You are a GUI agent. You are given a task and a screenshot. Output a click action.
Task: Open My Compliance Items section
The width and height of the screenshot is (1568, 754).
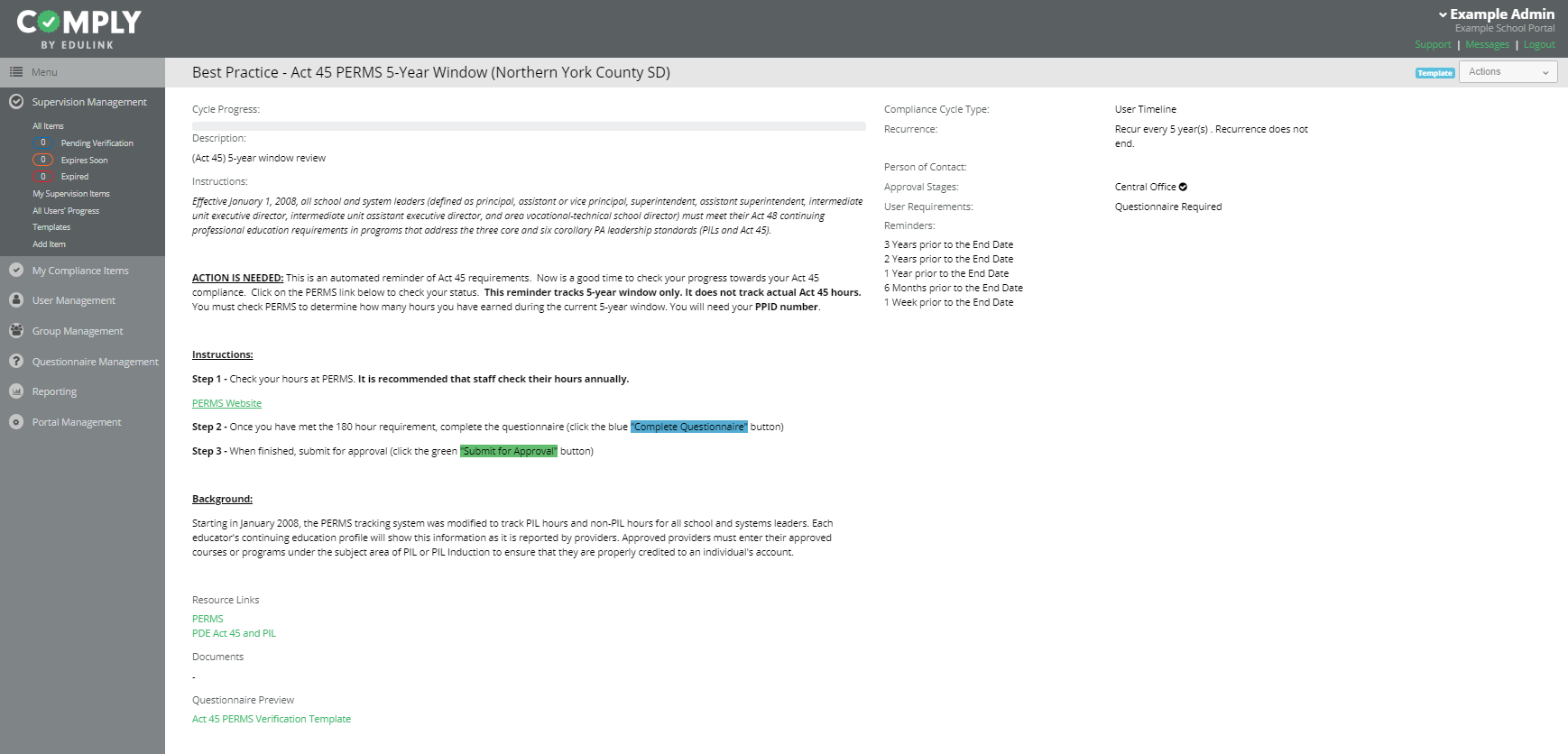pyautogui.click(x=80, y=271)
